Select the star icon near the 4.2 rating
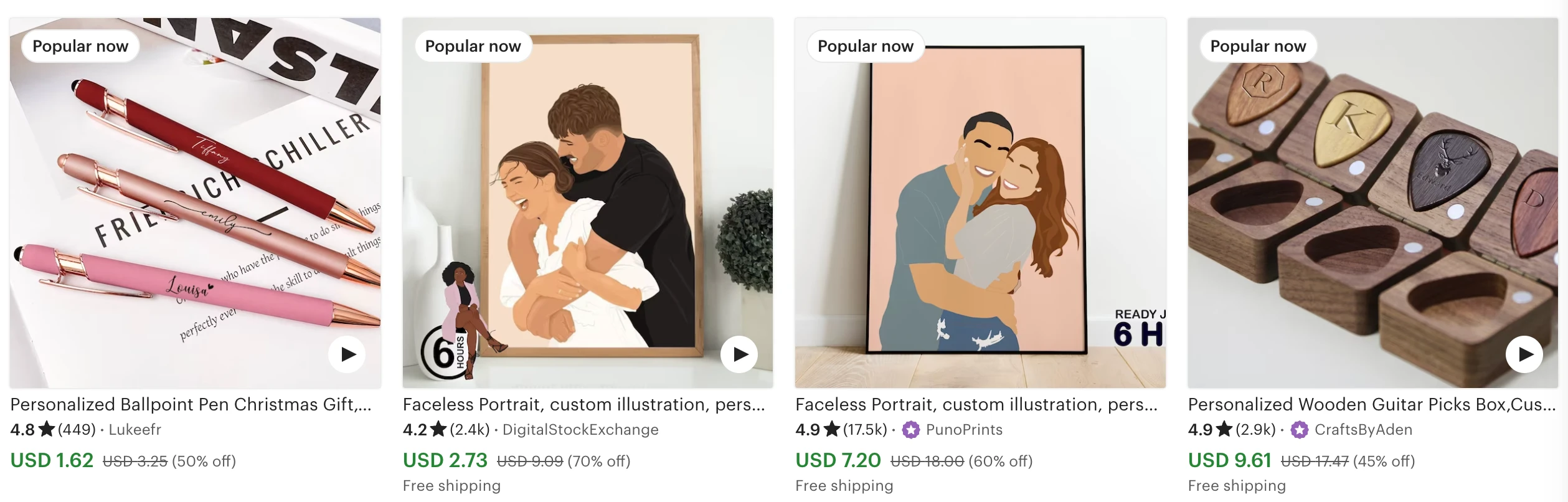The width and height of the screenshot is (1568, 502). pos(440,429)
